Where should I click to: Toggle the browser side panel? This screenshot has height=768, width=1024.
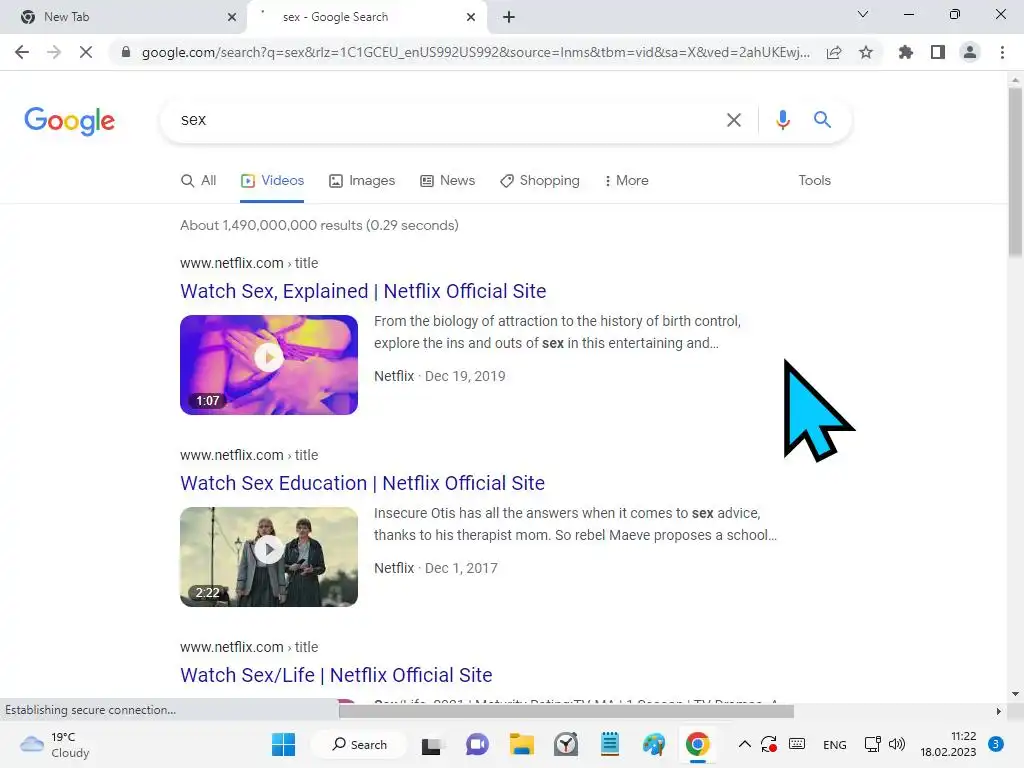point(938,52)
